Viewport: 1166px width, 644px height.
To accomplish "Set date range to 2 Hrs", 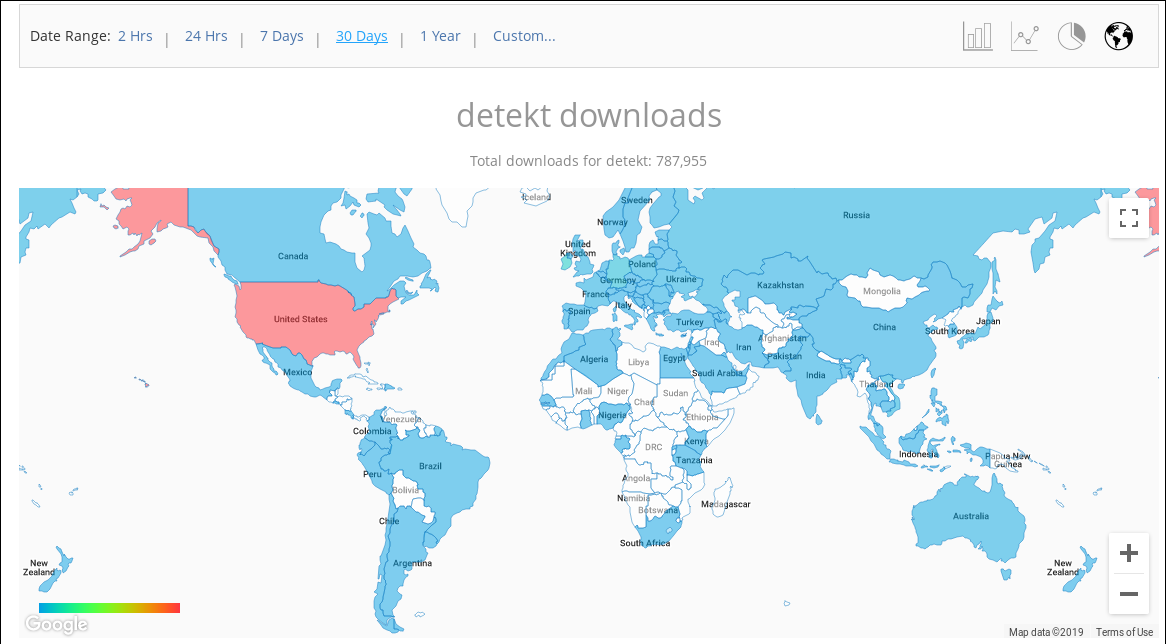I will tap(135, 36).
